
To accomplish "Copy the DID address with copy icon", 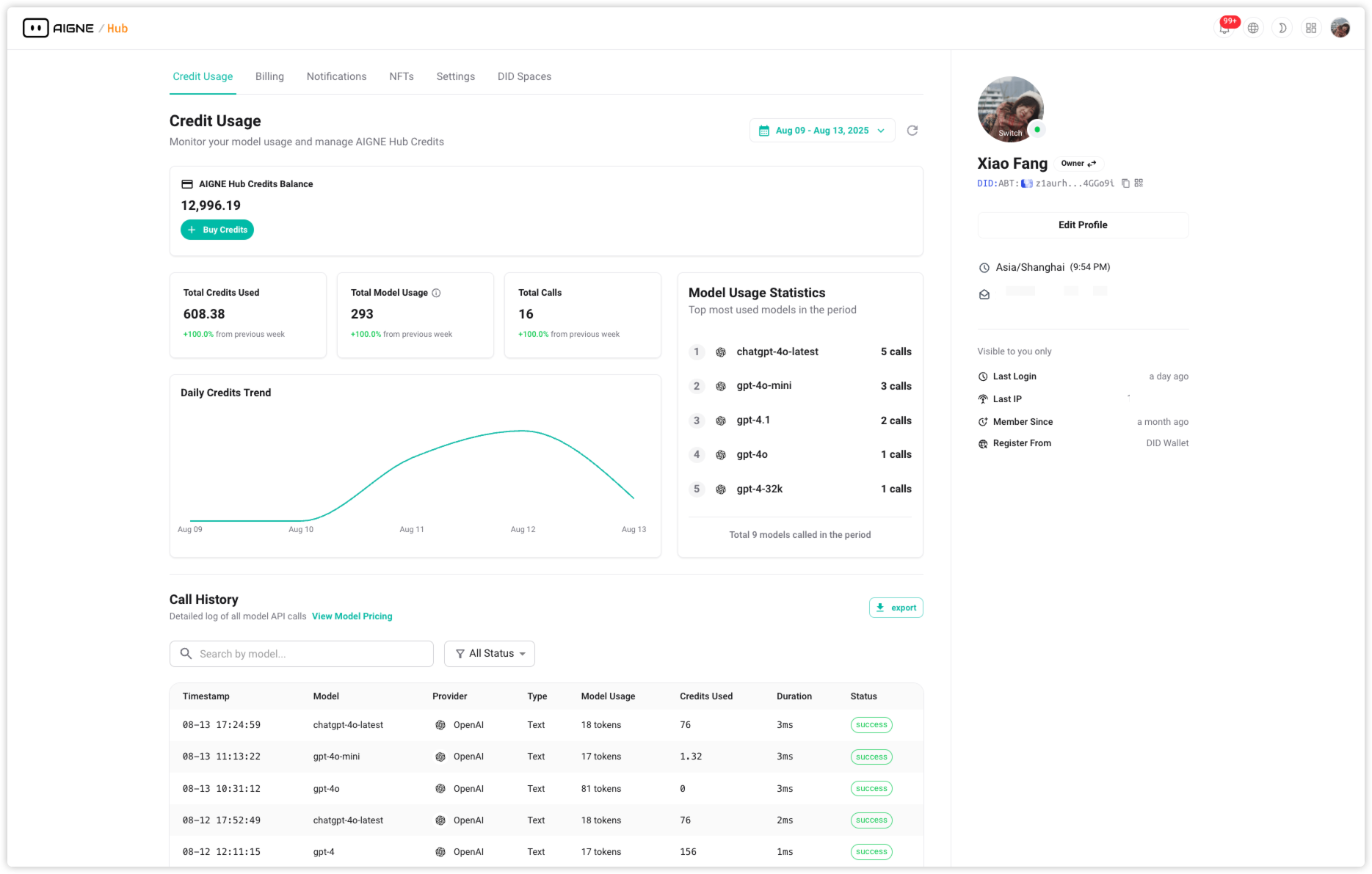I will coord(1125,183).
